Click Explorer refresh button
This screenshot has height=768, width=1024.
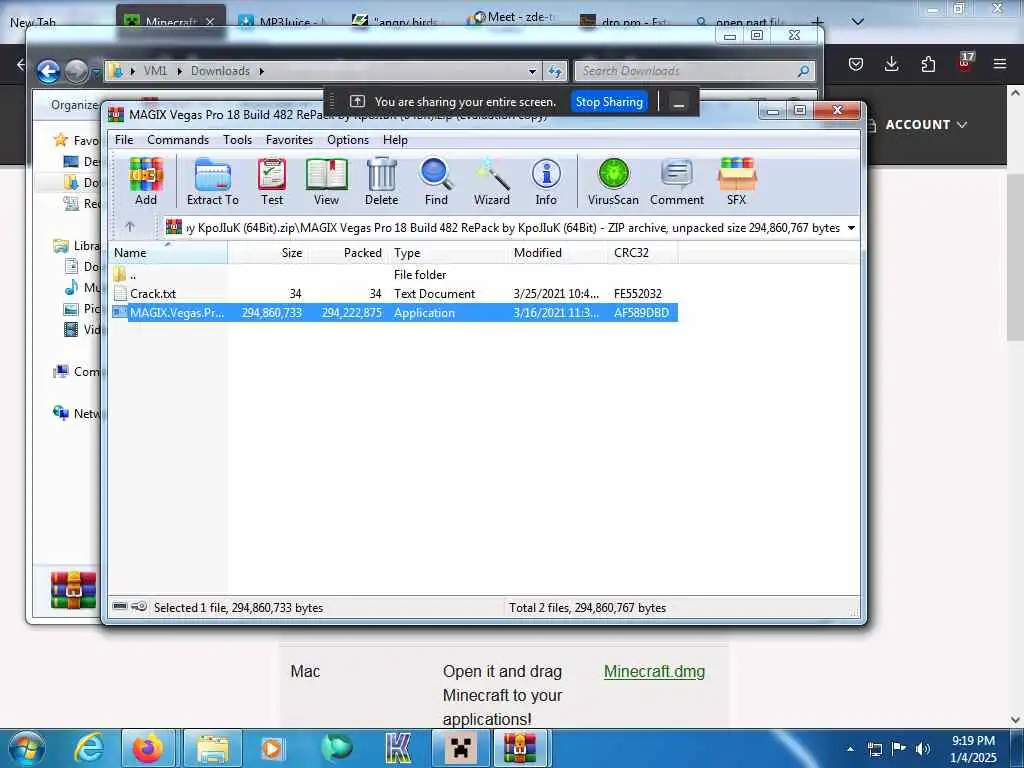555,71
